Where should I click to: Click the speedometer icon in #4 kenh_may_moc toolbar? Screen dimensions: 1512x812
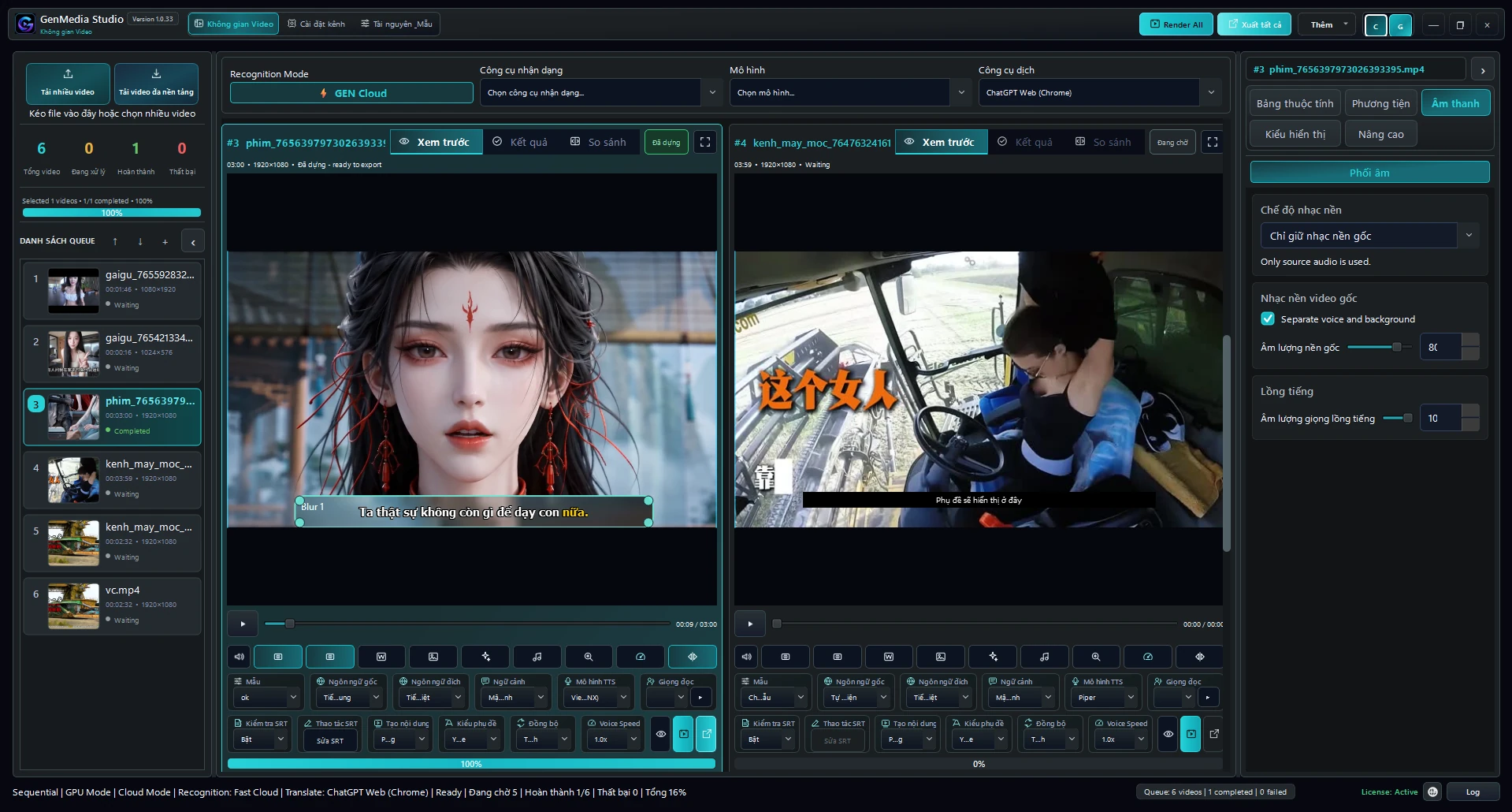click(x=1148, y=656)
